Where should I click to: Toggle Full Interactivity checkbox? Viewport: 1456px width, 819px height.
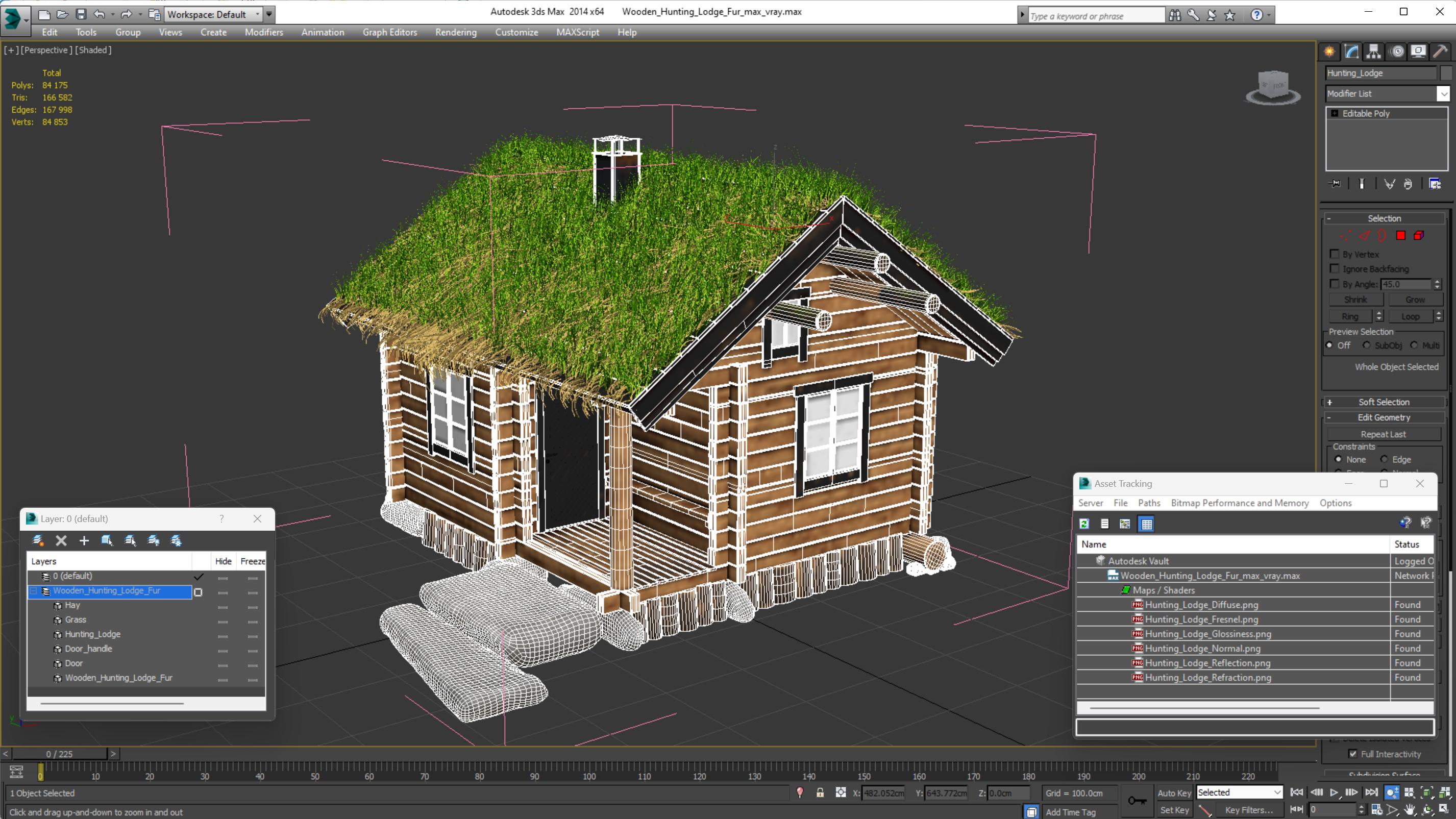[x=1352, y=754]
